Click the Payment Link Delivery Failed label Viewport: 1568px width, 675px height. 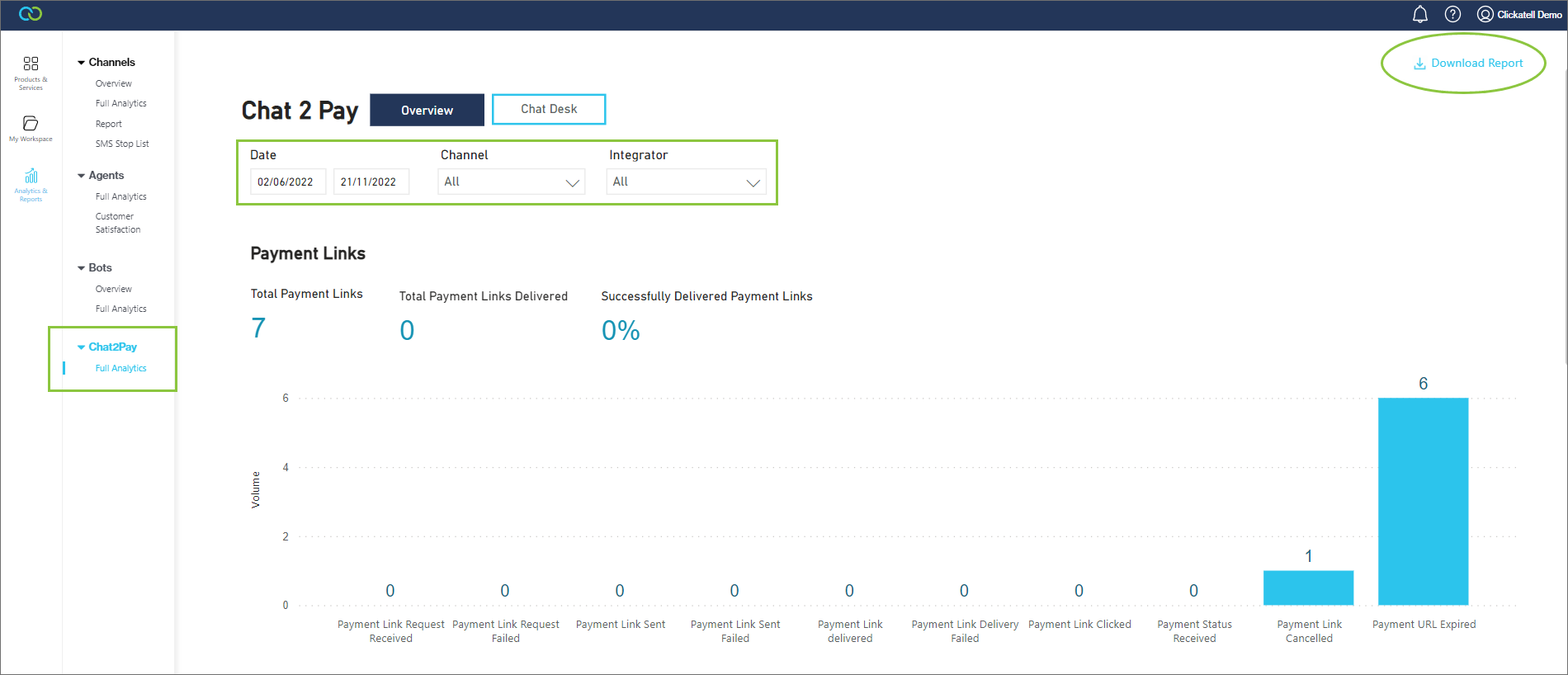click(965, 631)
